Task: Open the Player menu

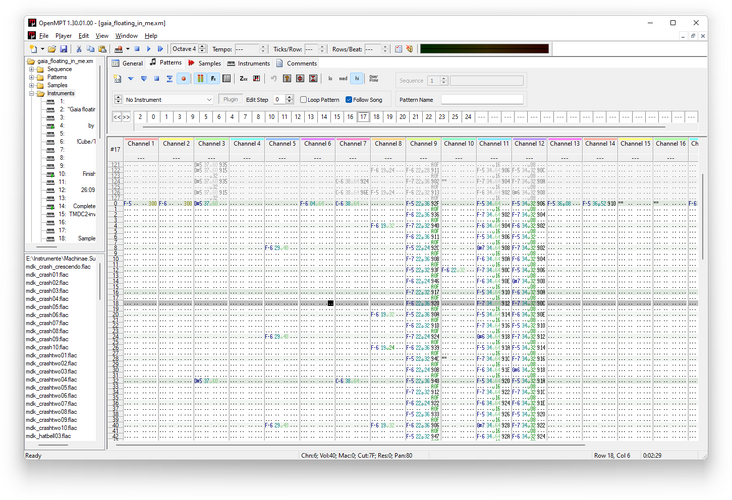Action: pos(63,35)
